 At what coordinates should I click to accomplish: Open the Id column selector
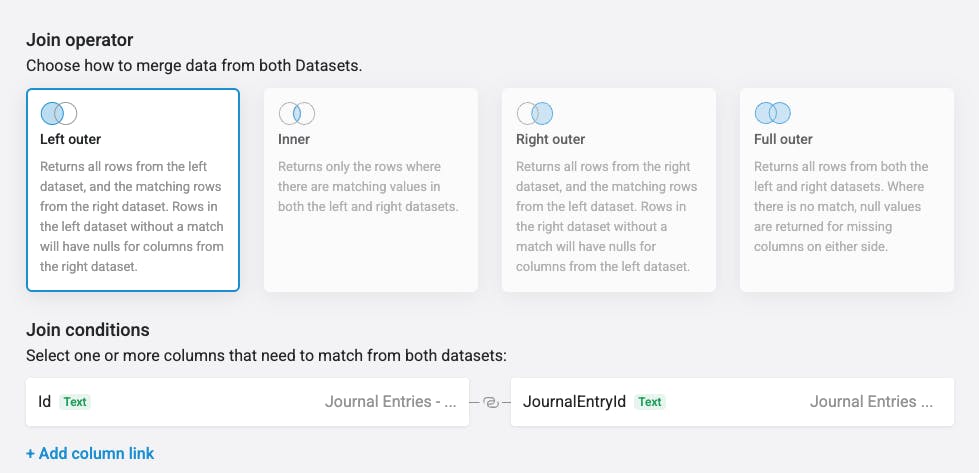pyautogui.click(x=247, y=402)
